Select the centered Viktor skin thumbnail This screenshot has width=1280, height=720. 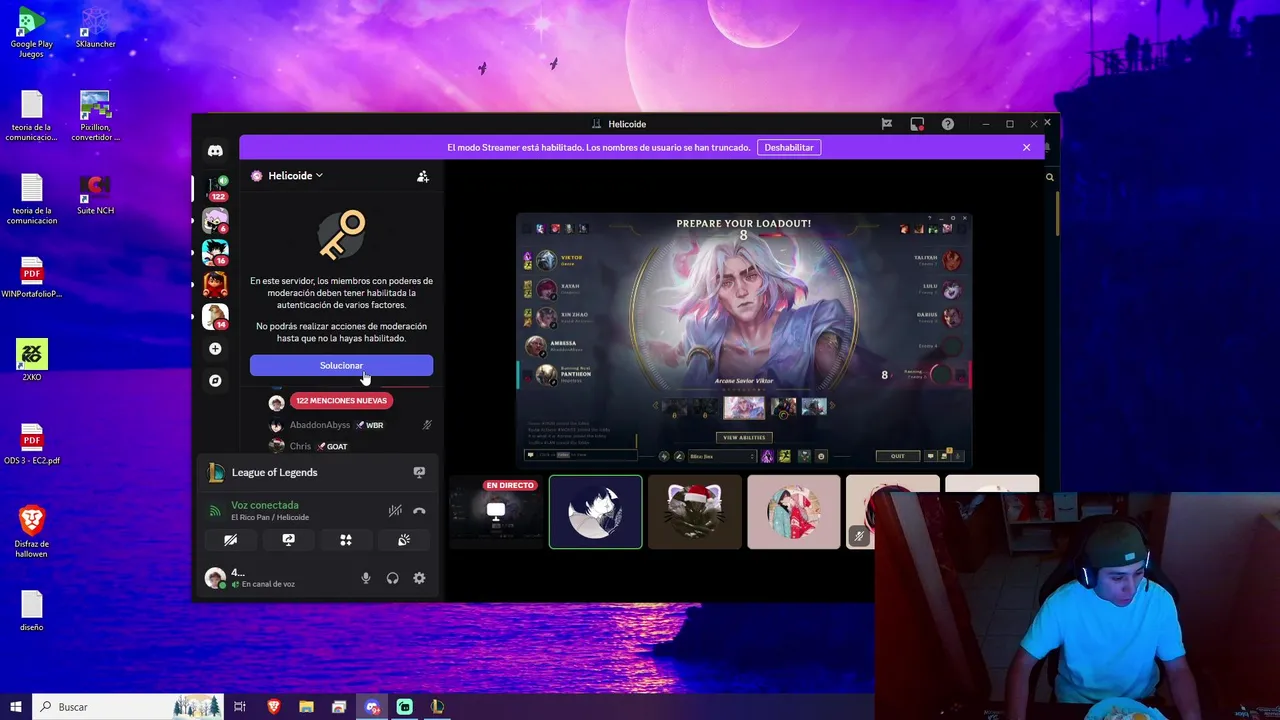(x=744, y=407)
